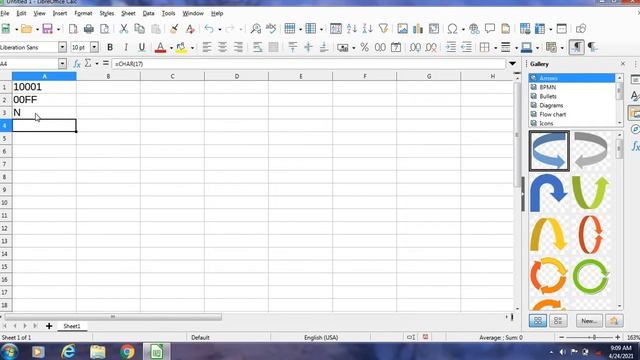
Task: Toggle Align Left button
Action: pyautogui.click(x=207, y=47)
